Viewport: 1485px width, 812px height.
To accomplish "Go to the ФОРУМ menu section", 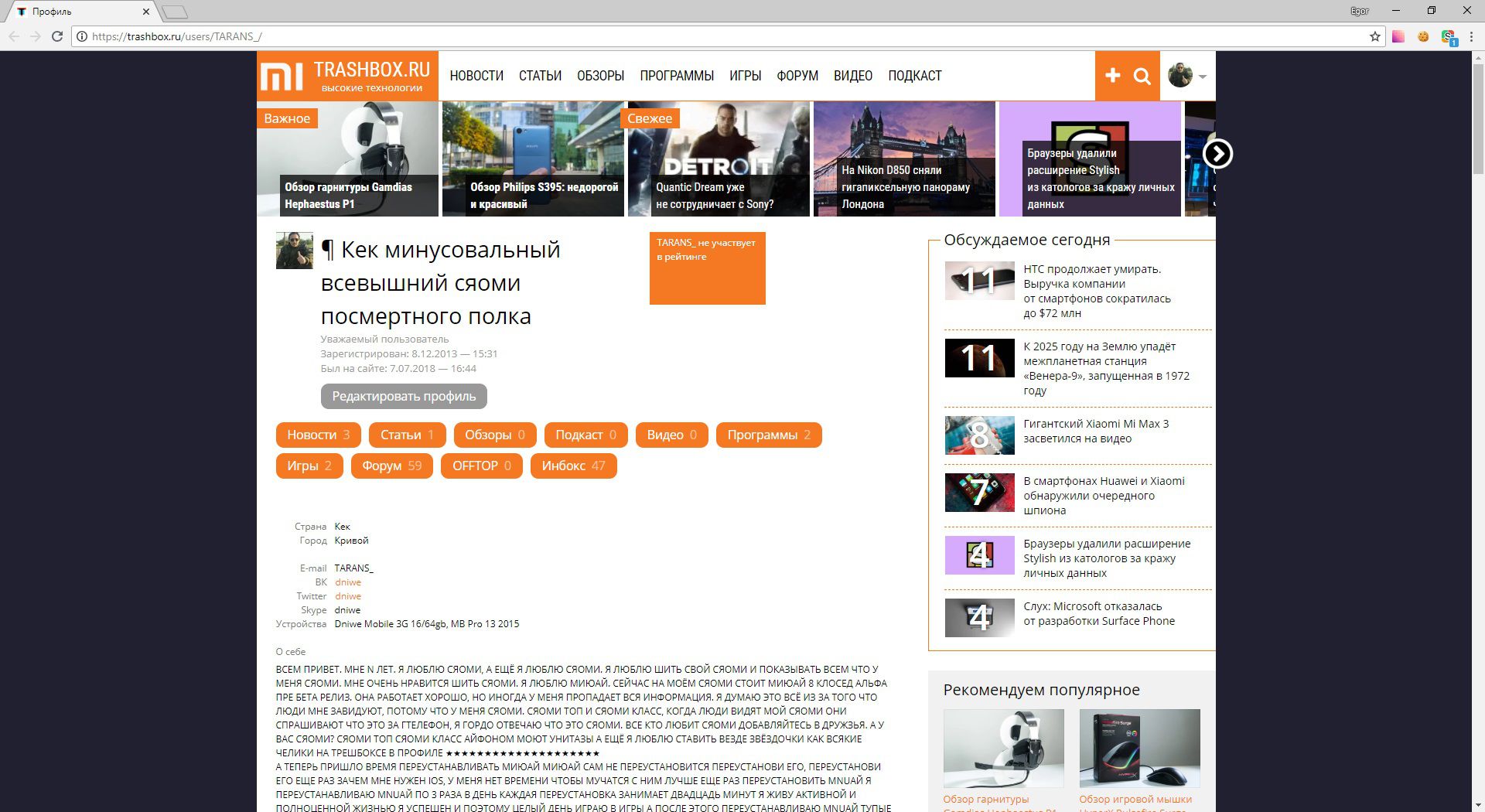I will point(797,76).
